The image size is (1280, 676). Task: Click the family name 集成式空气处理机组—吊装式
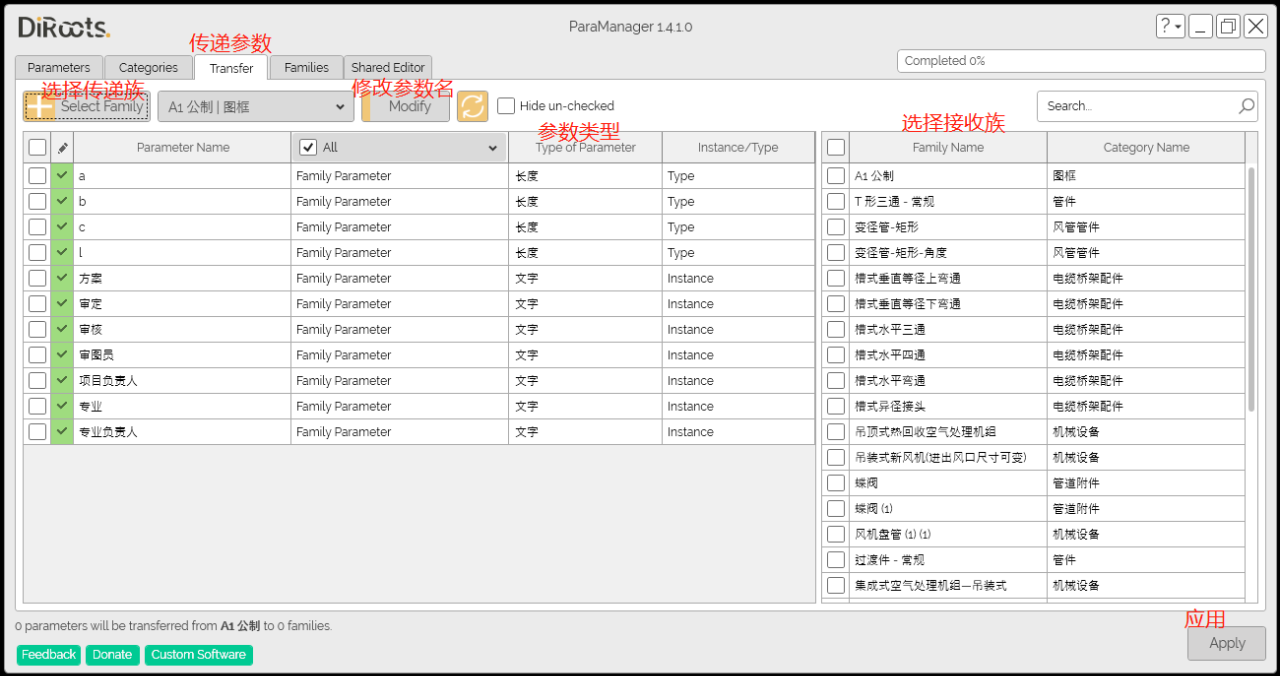coord(931,586)
